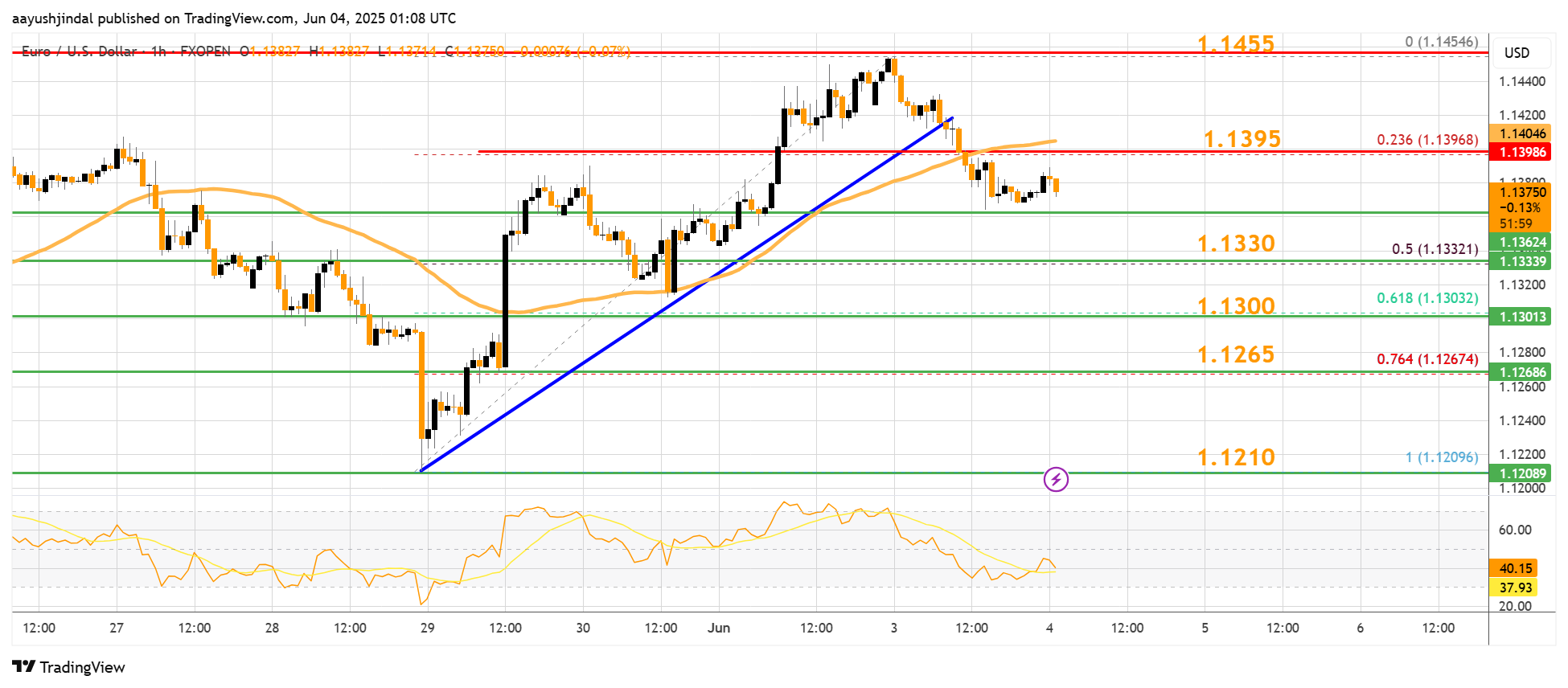
Task: Click the RSI average 37.93 tag
Action: [1515, 588]
